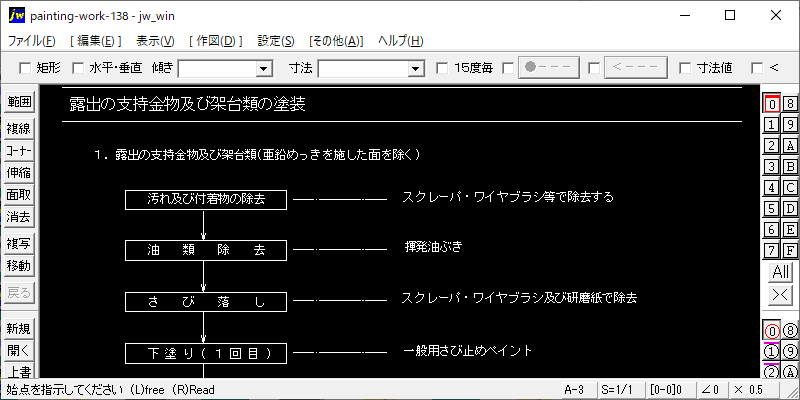Select layer 1 square button
Viewport: 800px width, 400px height.
point(772,124)
